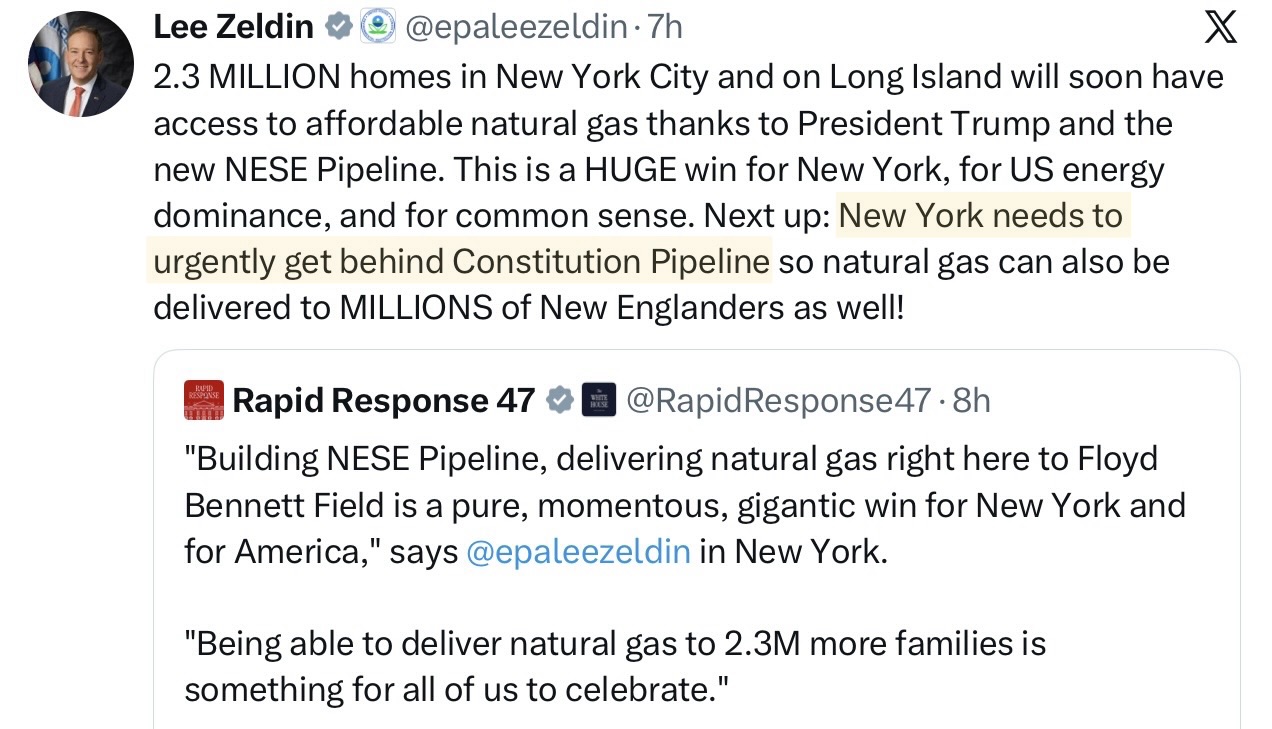Open Lee Zeldin's profile photo

[81, 64]
